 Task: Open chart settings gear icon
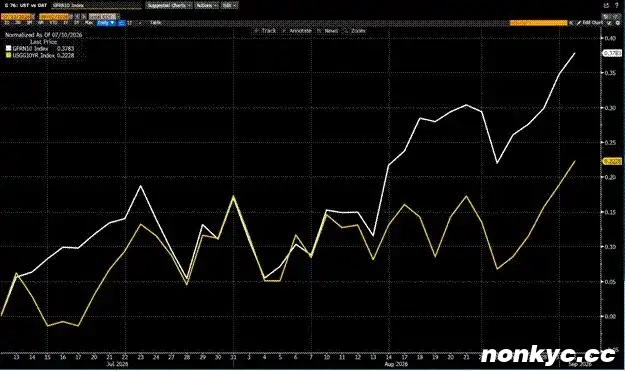click(x=617, y=23)
